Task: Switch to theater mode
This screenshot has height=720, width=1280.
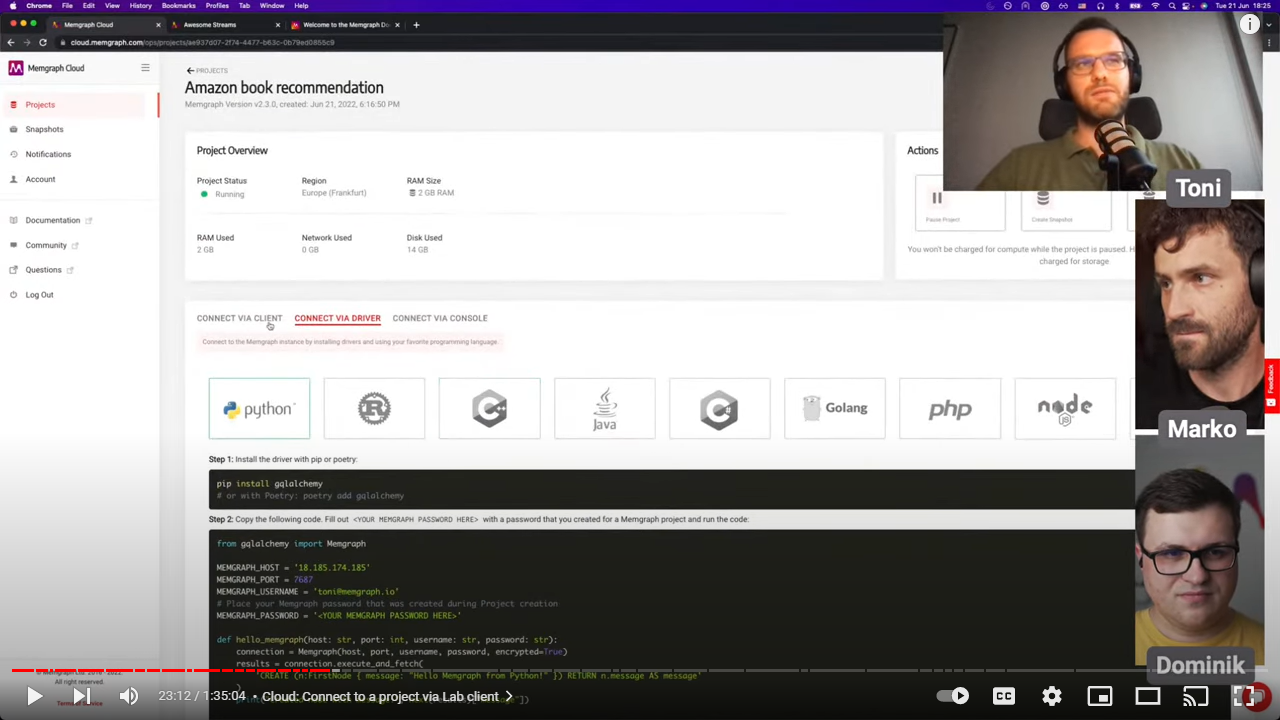Action: (1148, 696)
